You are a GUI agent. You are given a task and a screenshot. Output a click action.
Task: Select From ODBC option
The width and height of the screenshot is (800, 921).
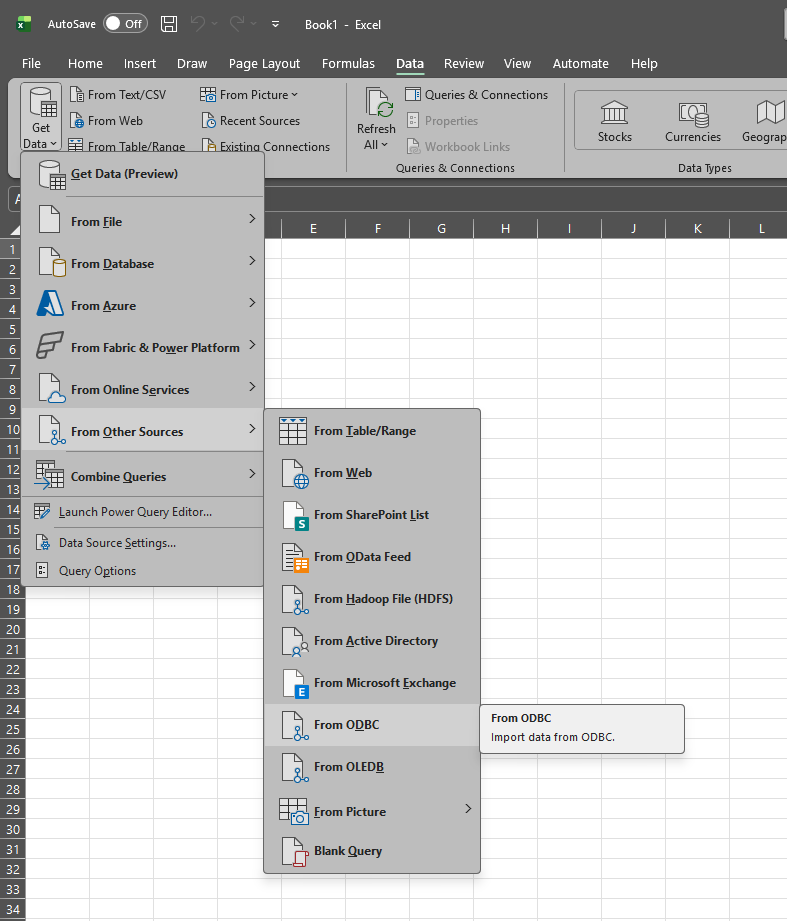point(372,725)
